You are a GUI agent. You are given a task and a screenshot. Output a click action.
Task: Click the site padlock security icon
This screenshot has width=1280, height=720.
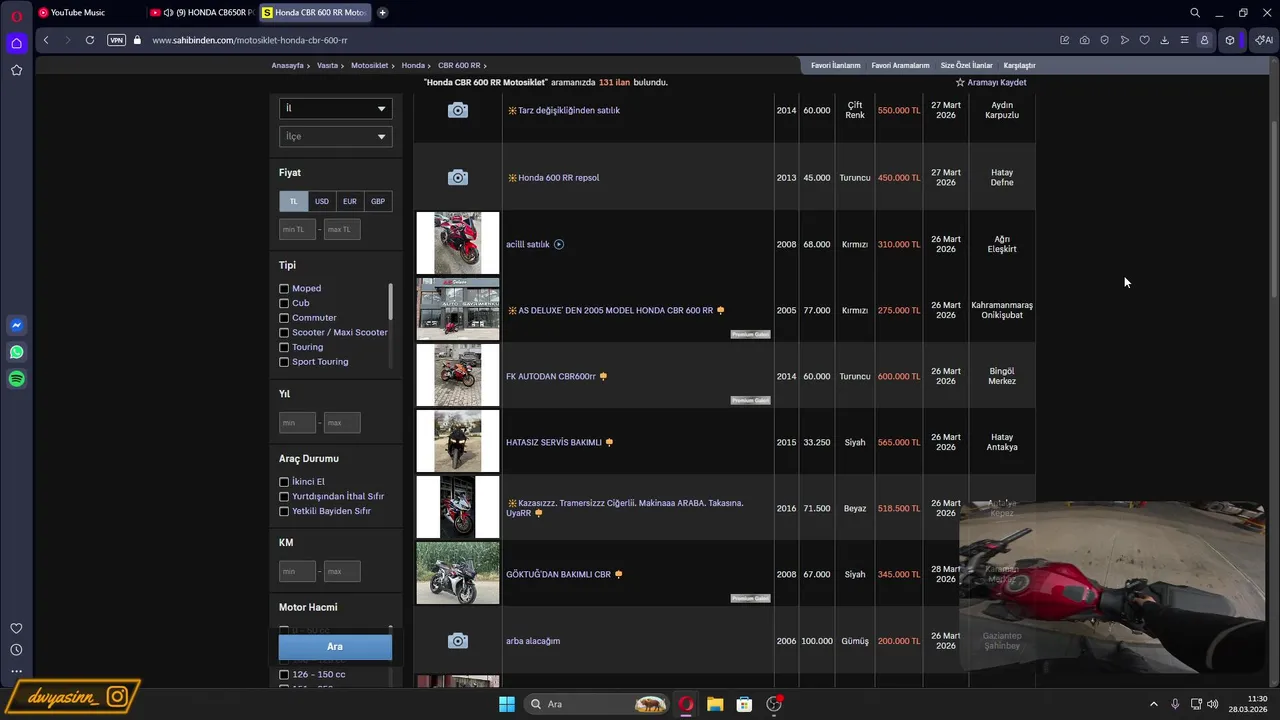(138, 40)
